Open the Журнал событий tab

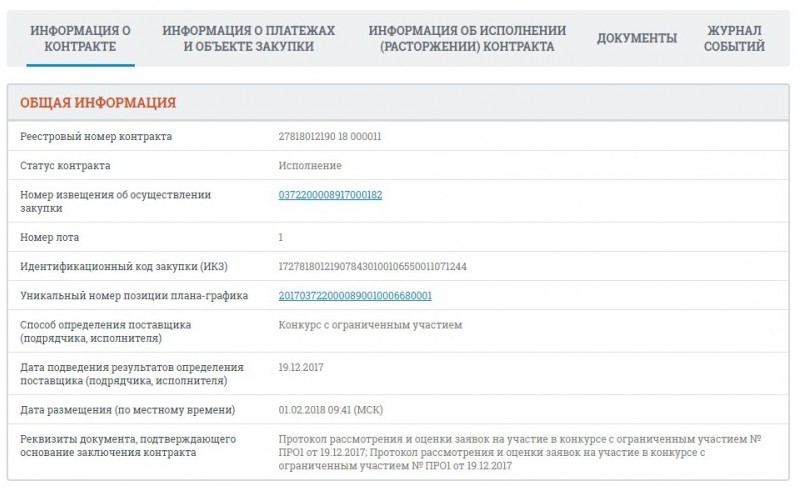734,38
